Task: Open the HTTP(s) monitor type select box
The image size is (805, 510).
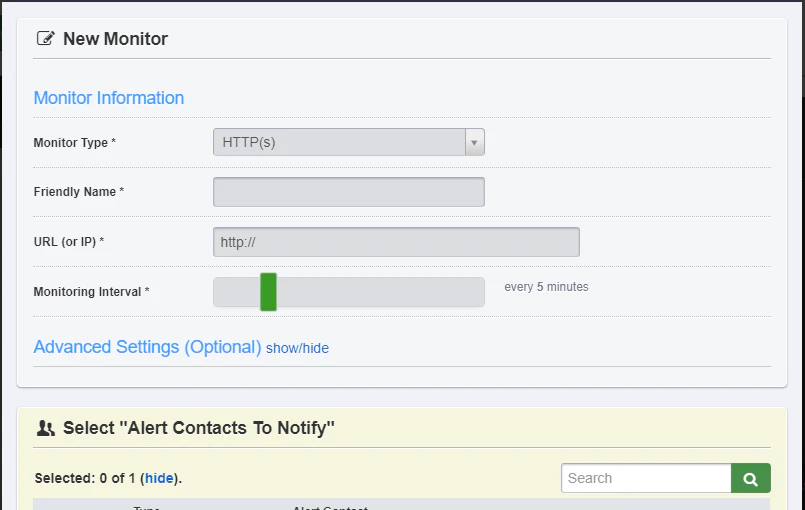Action: [349, 142]
